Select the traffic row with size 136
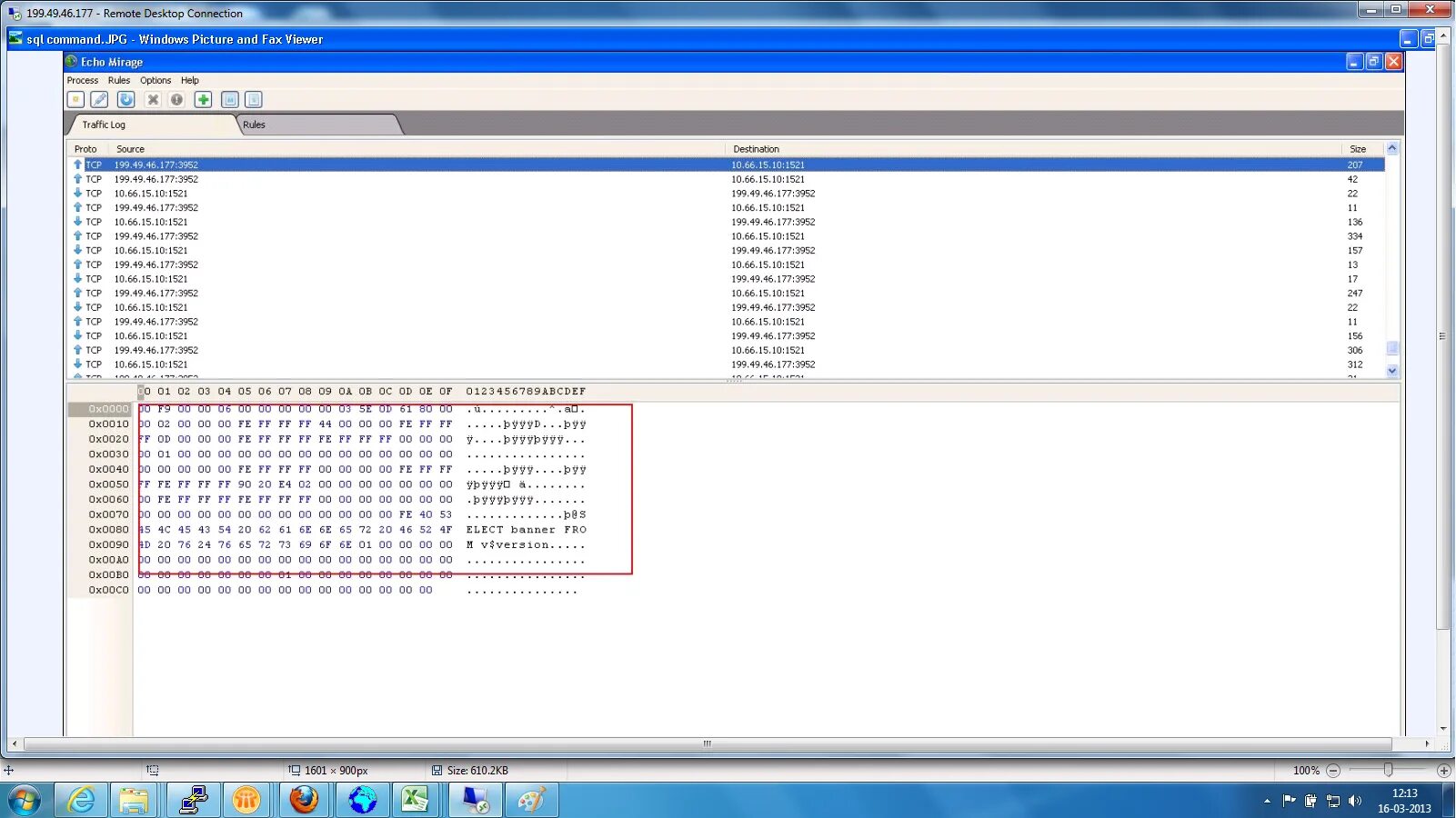1456x818 pixels. [x=728, y=222]
